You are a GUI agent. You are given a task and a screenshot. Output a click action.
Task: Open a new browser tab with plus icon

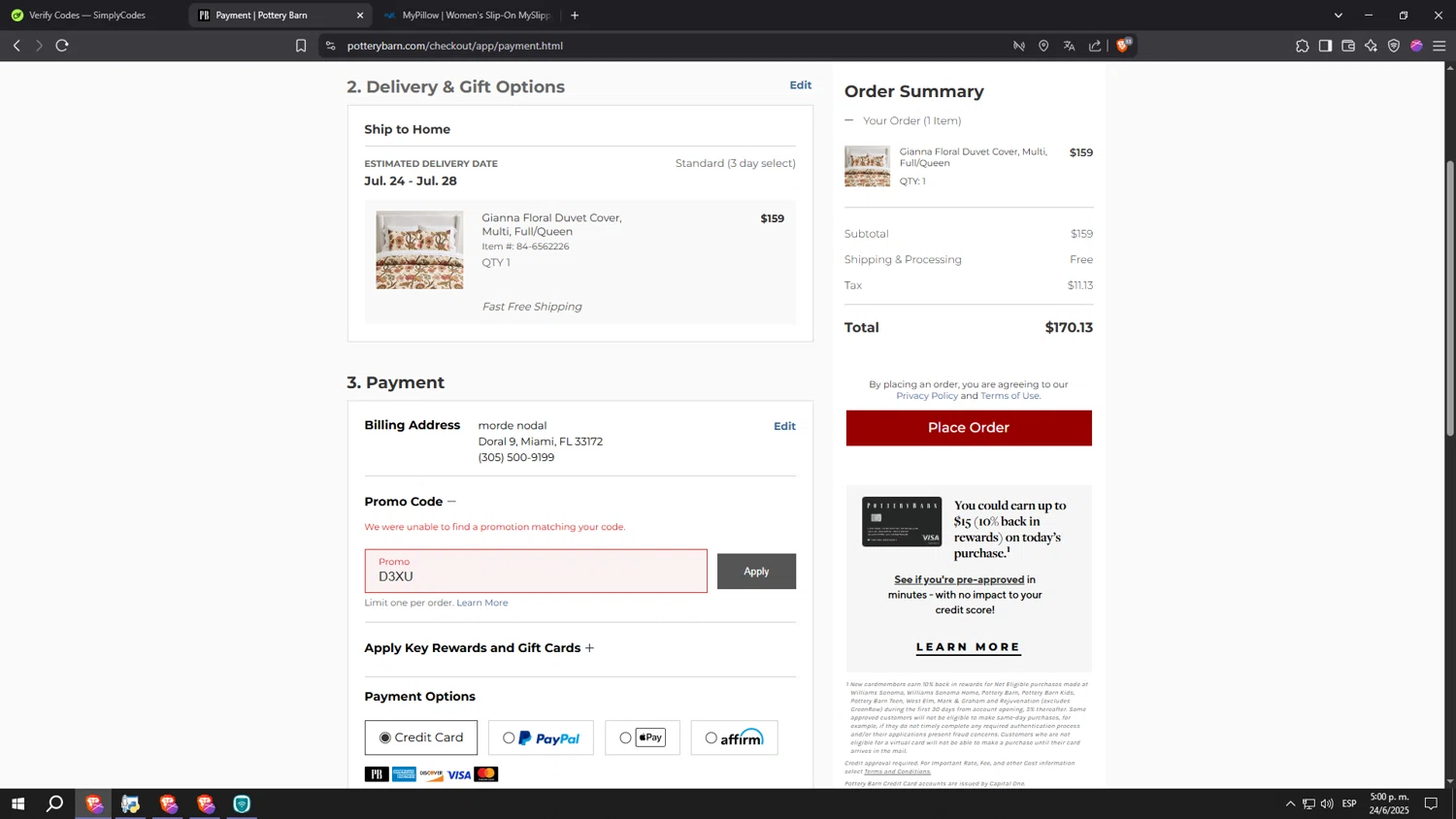pos(575,16)
